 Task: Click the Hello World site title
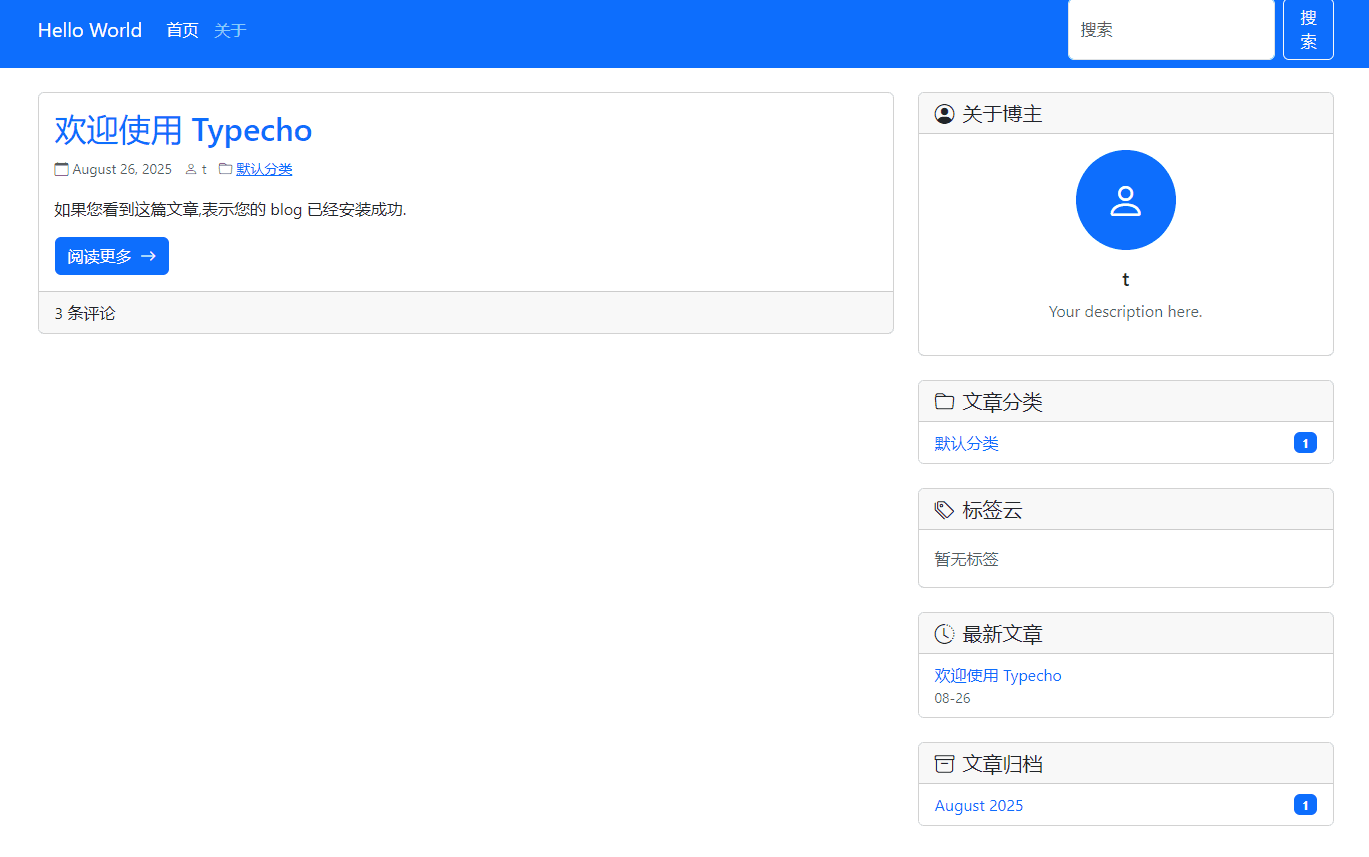click(x=90, y=30)
